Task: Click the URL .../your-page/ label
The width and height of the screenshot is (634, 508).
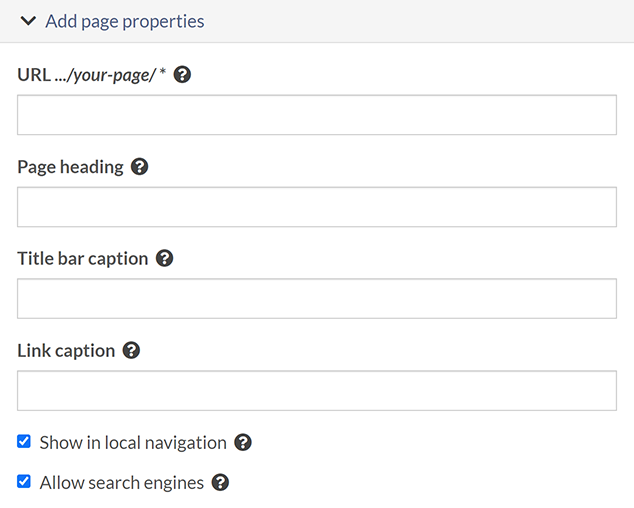Action: [90, 75]
